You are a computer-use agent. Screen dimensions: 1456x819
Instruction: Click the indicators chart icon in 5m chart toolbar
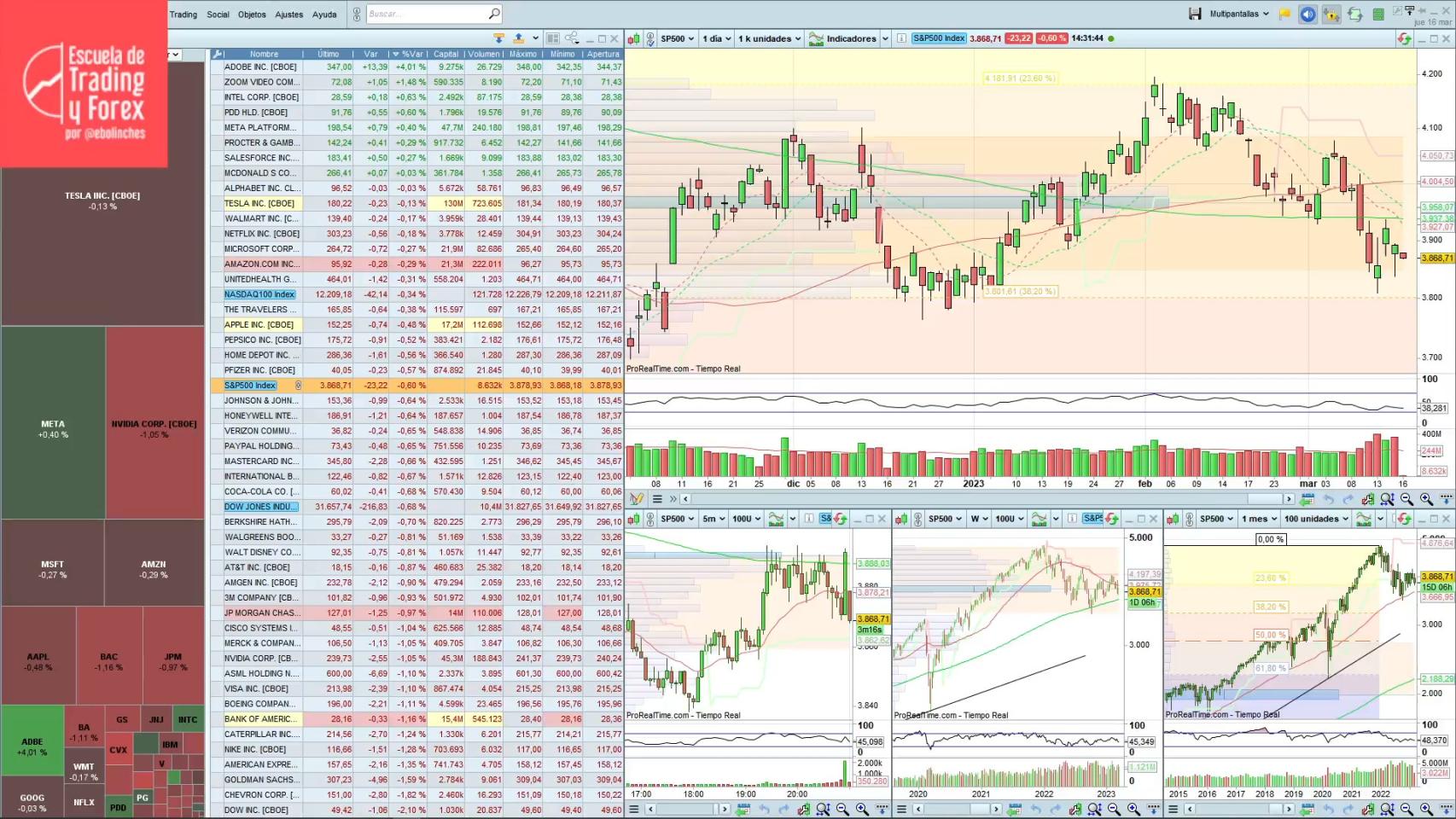(776, 519)
